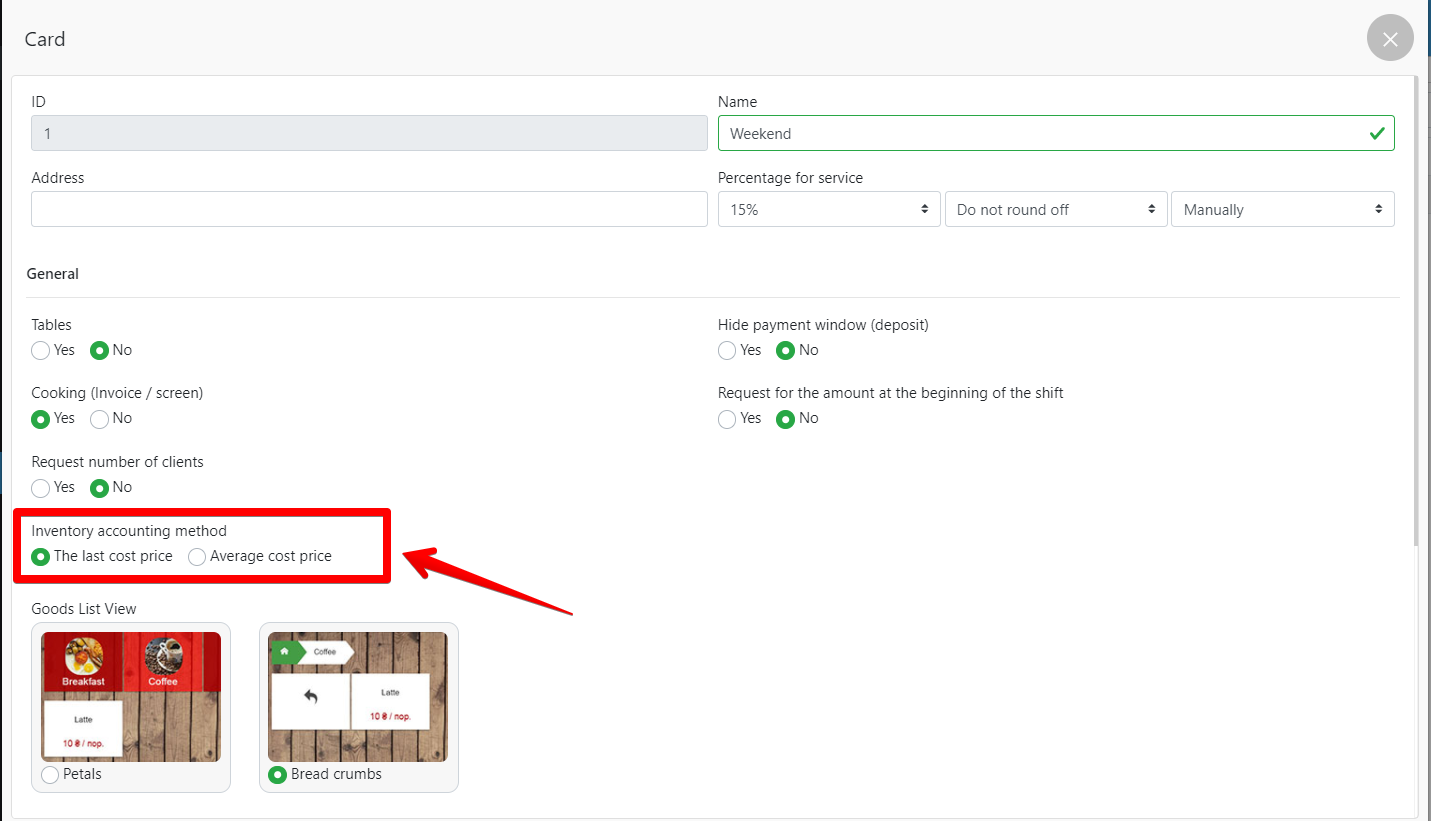Viewport: 1431px width, 821px height.
Task: Expand the 'Do not round off' dropdown
Action: coord(1055,209)
